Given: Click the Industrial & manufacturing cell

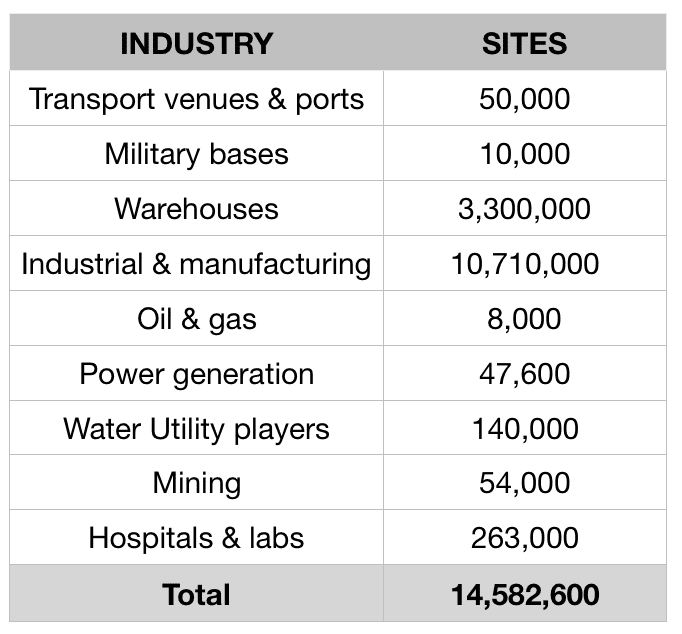Looking at the screenshot, I should click(x=196, y=264).
